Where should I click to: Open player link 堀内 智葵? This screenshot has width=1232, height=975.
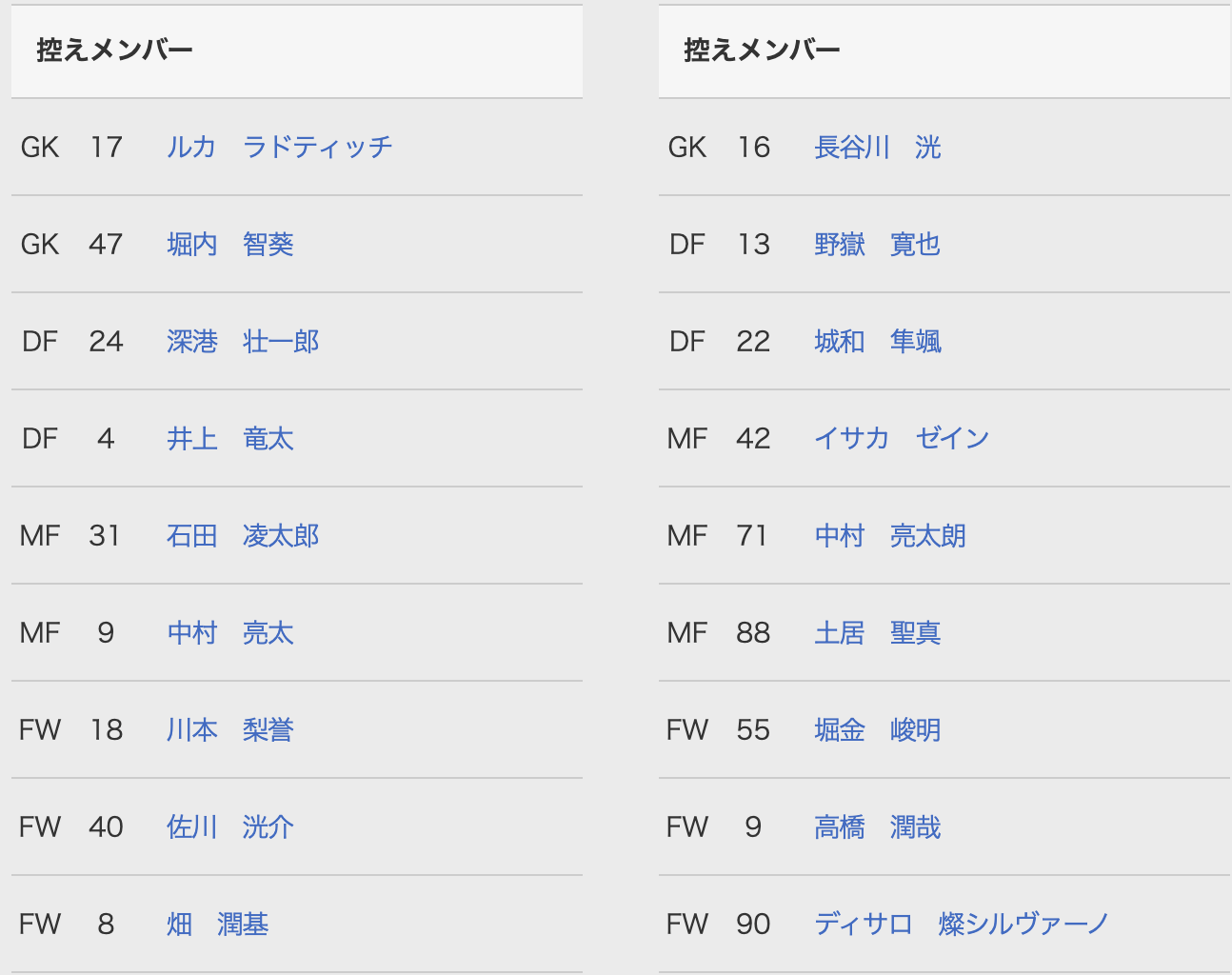(x=230, y=245)
